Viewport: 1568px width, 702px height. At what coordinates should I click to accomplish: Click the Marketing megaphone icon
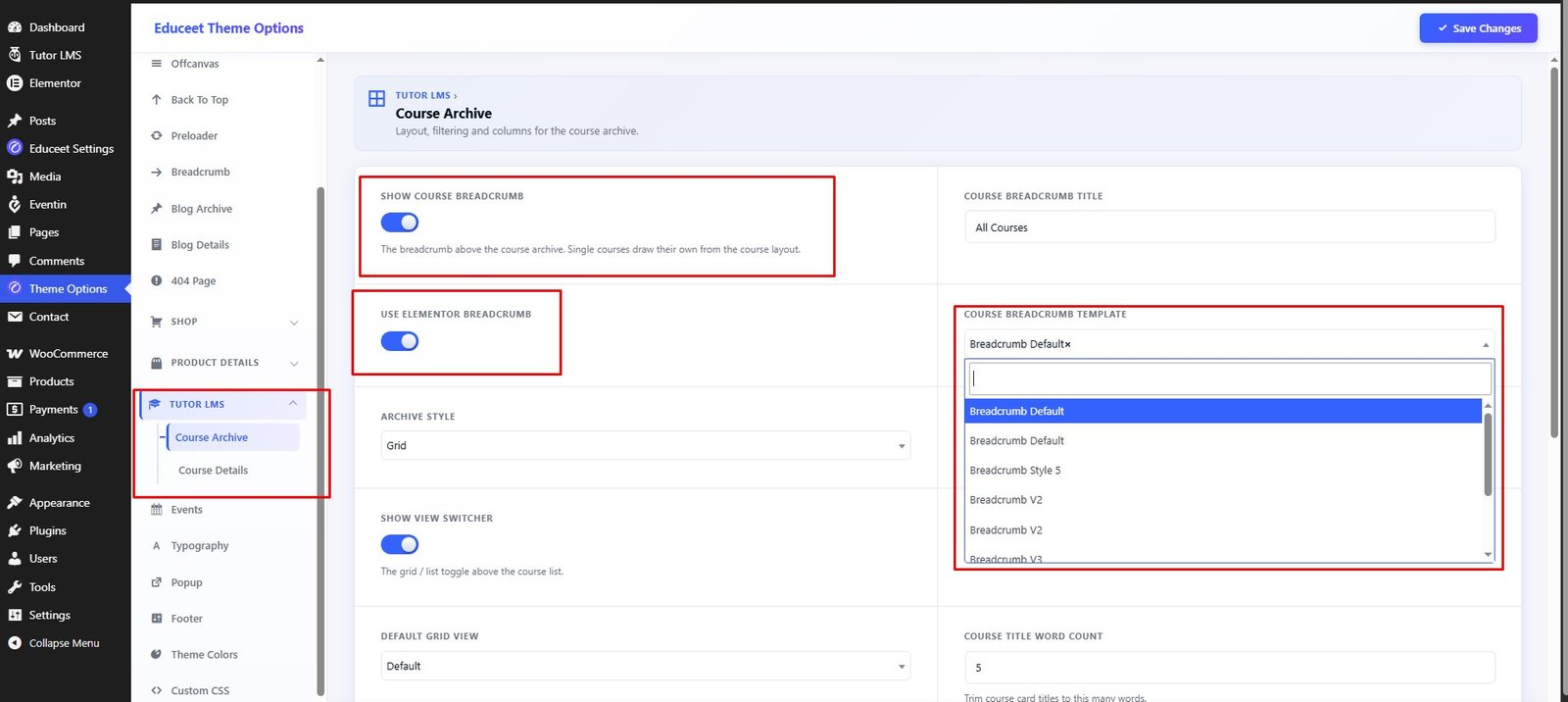click(15, 466)
